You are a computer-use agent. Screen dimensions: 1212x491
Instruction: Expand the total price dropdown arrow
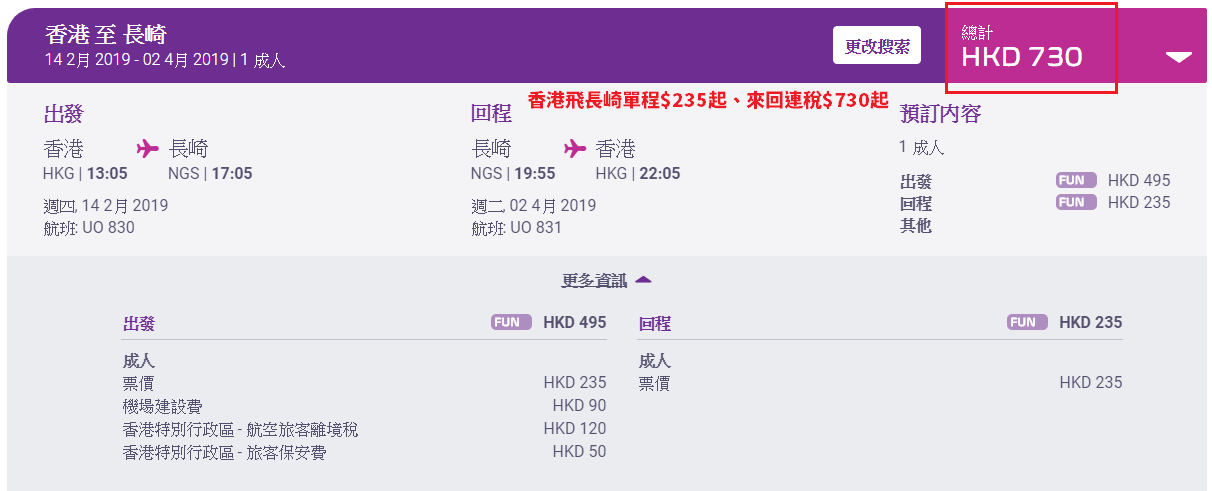[1179, 57]
